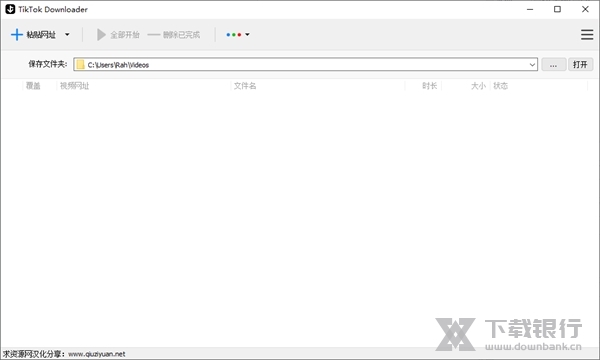The image size is (600, 360).
Task: Click the yellow folder icon in the path field
Action: [80, 65]
